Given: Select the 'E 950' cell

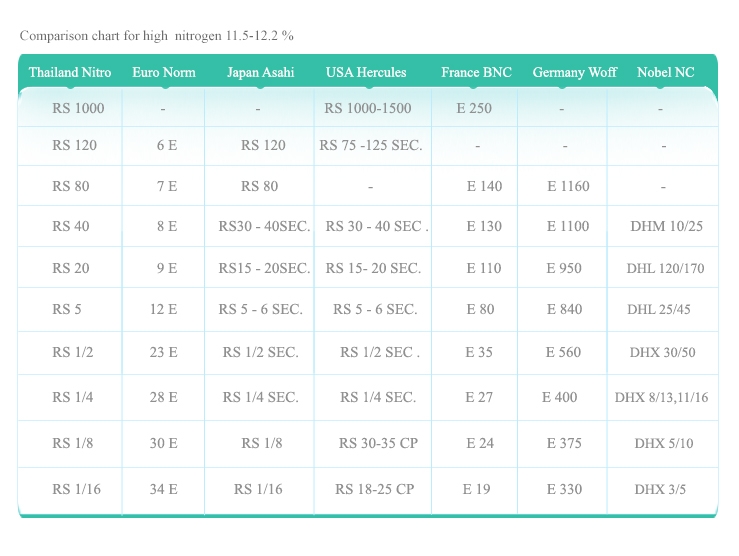Looking at the screenshot, I should (564, 268).
